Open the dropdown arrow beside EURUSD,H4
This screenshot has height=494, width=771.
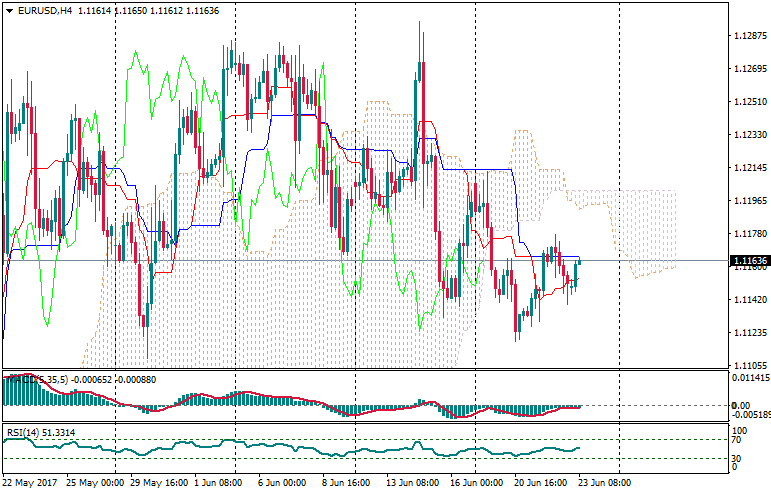[x=9, y=10]
